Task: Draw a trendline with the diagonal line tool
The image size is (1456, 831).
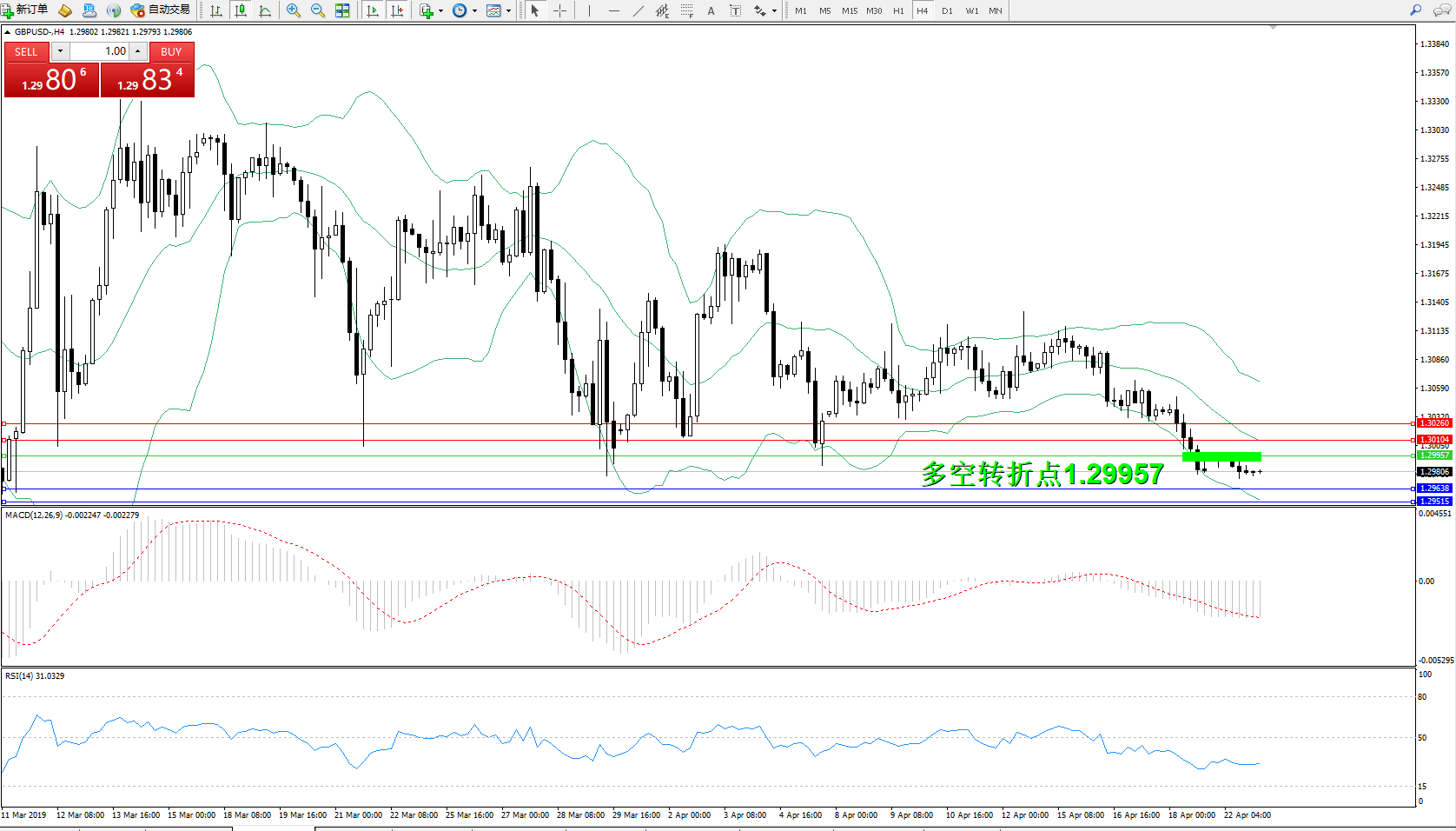Action: click(639, 10)
